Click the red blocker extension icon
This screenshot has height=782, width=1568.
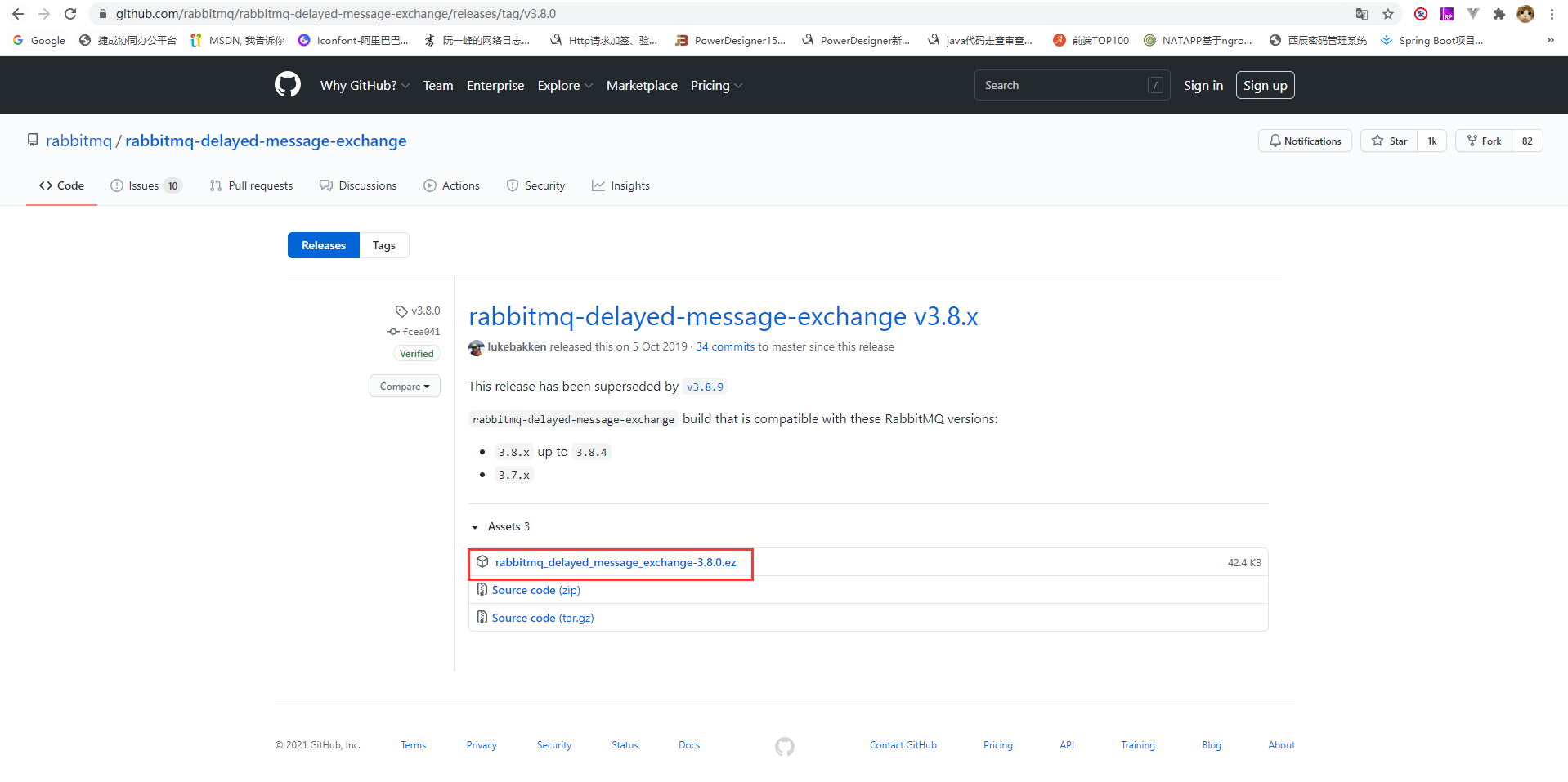(x=1421, y=14)
